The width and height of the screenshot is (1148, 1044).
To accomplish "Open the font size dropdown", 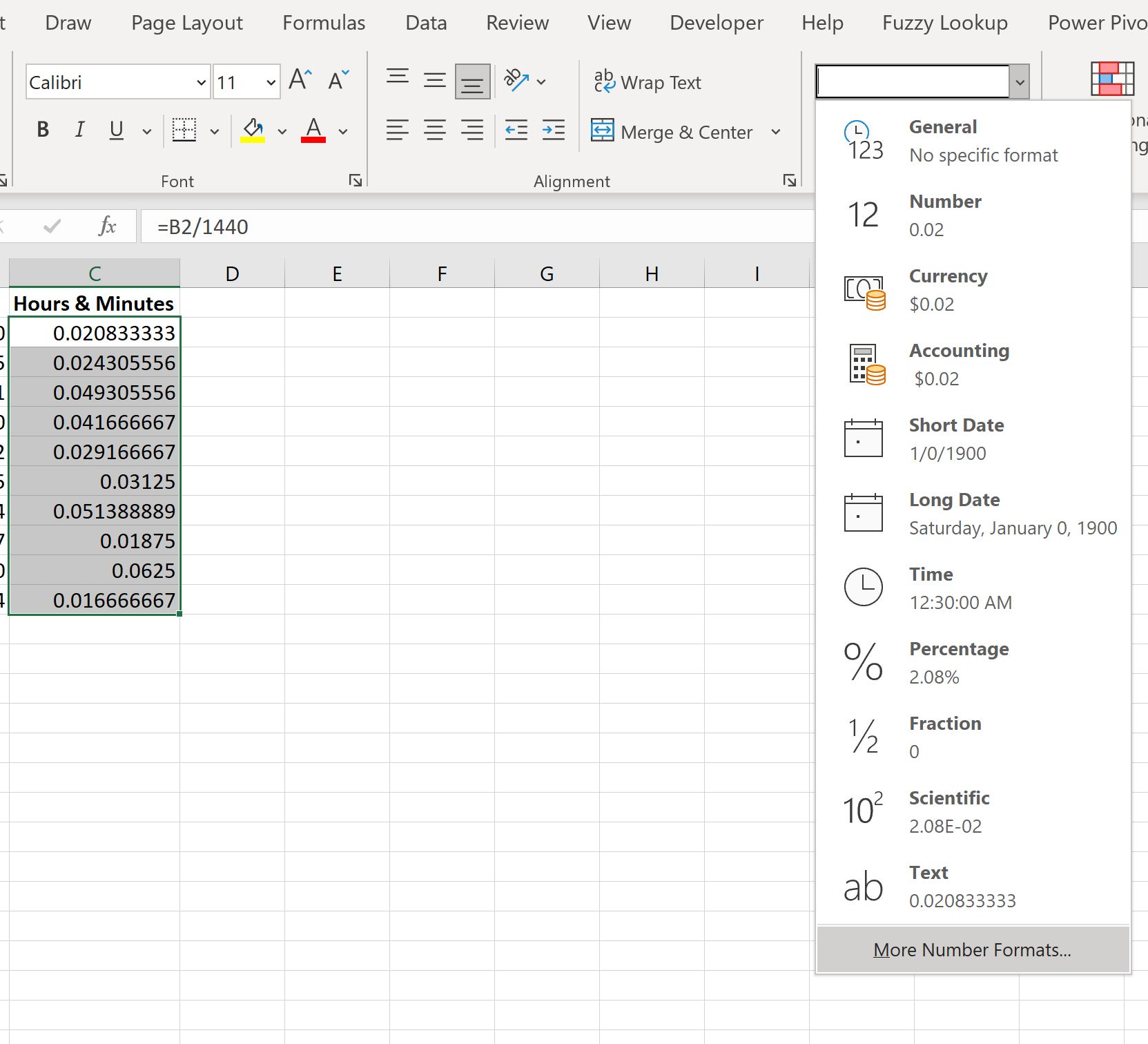I will click(270, 81).
